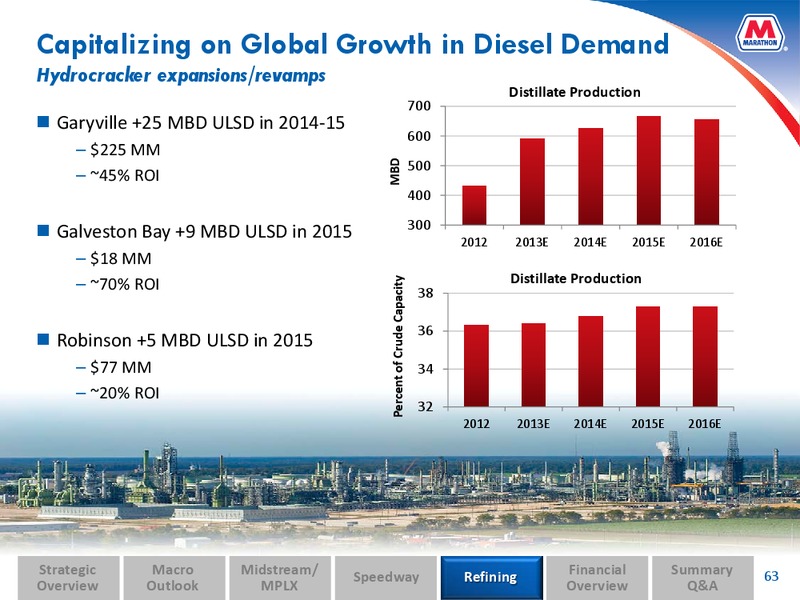The height and width of the screenshot is (600, 800).
Task: Click the slide page number 63
Action: tap(771, 576)
